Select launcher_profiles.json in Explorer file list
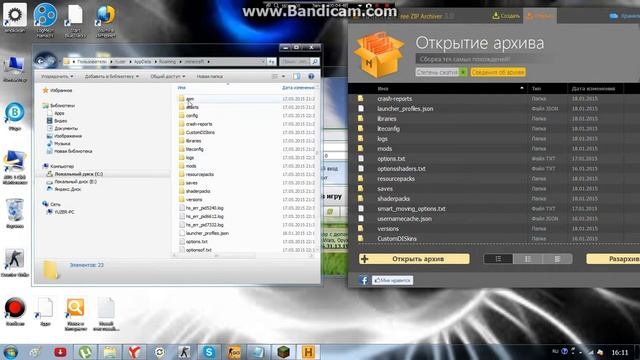The image size is (640, 360). coord(207,233)
